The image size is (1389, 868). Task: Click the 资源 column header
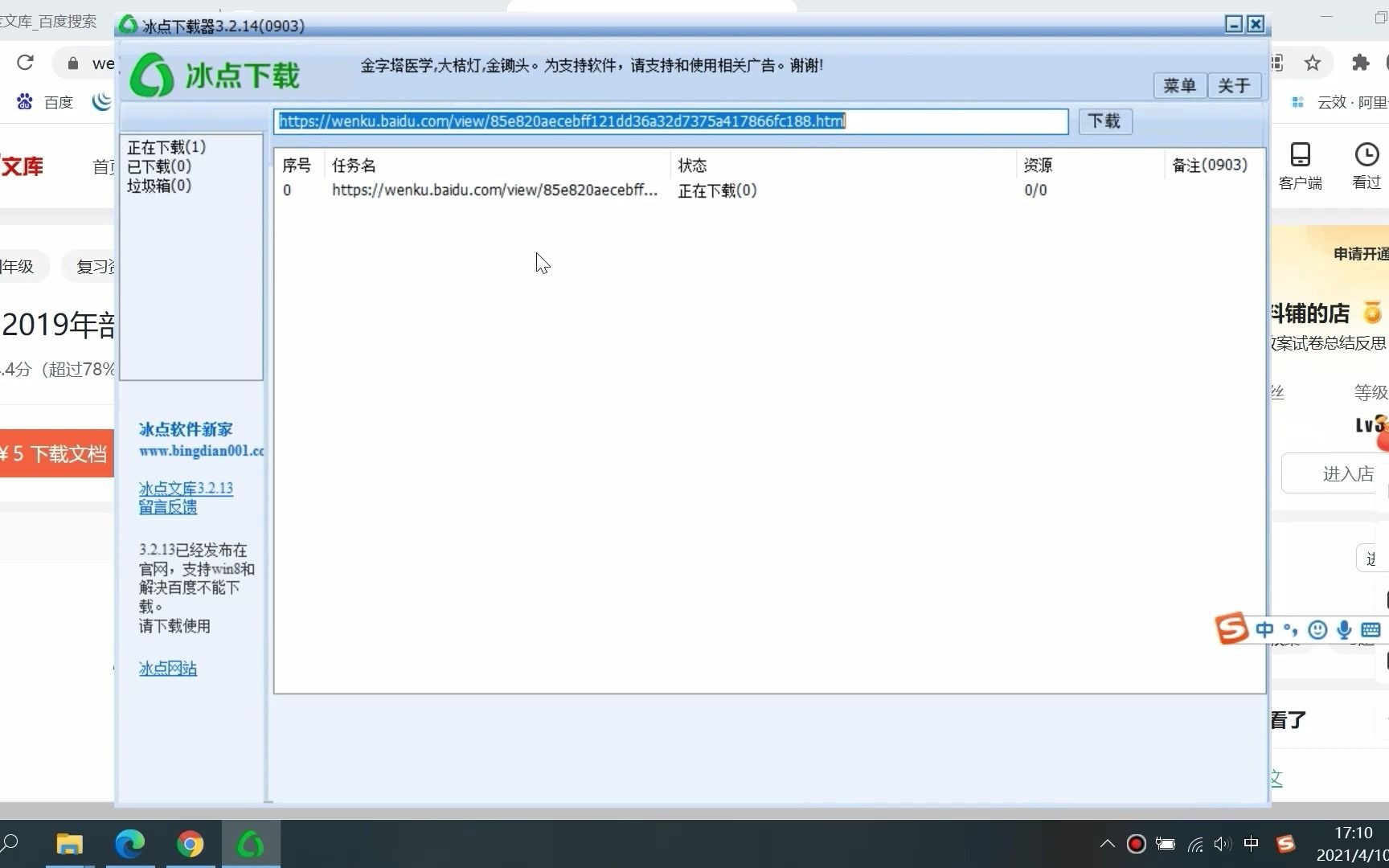click(1038, 165)
